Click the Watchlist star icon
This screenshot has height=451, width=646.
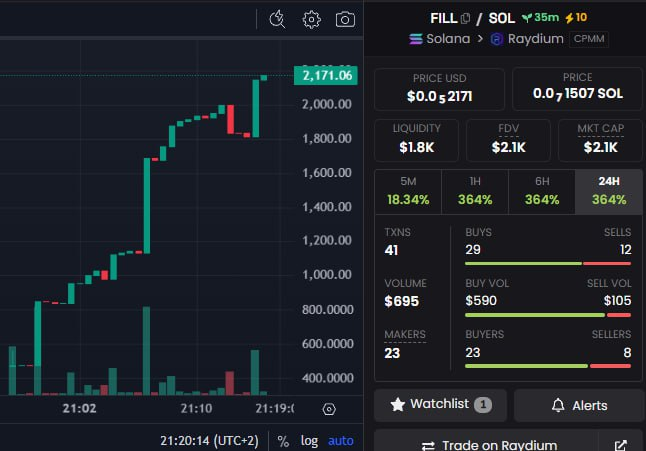398,404
